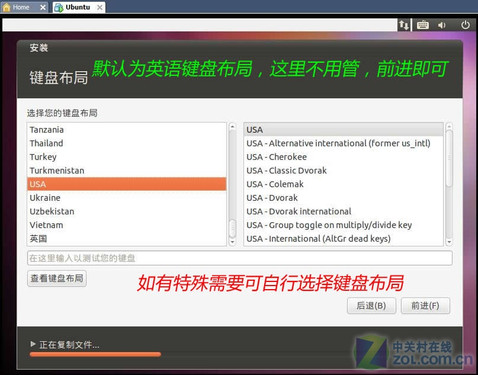478x375 pixels.
Task: Choose USA - Dvorak variant
Action: click(x=344, y=198)
